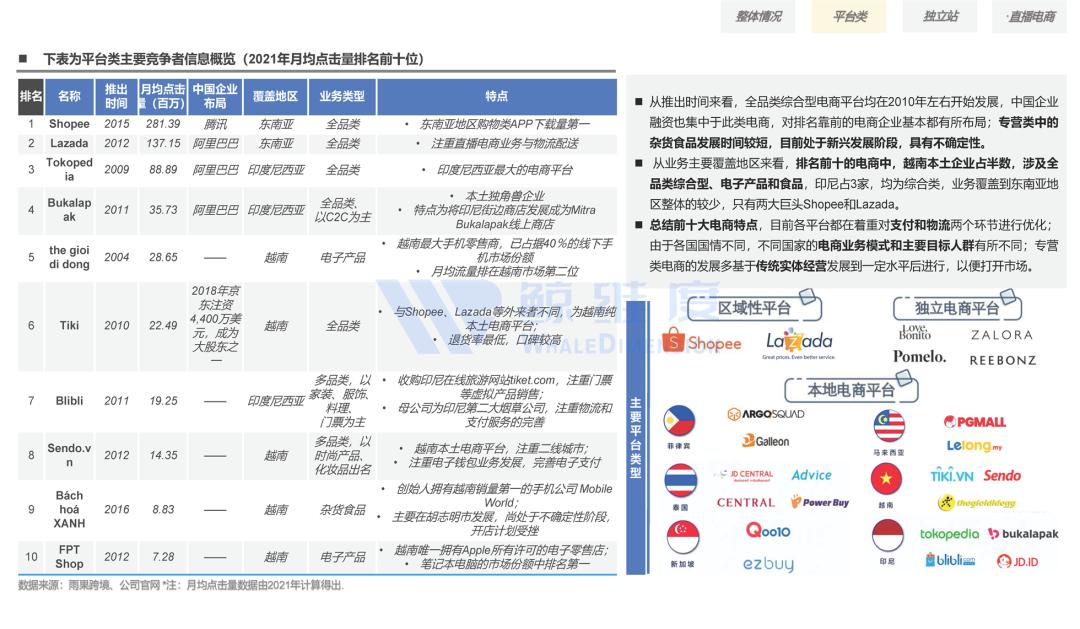Click the 本地电商平台 label box
1080x629 pixels.
(x=851, y=391)
